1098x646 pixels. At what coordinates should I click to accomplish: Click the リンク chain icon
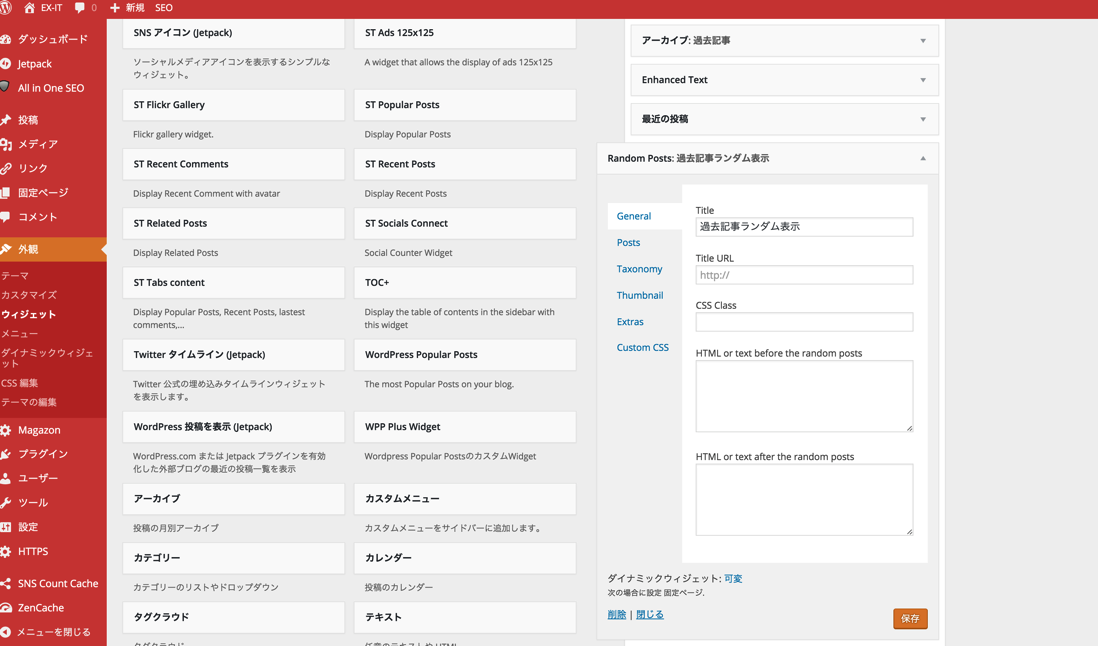[6, 169]
